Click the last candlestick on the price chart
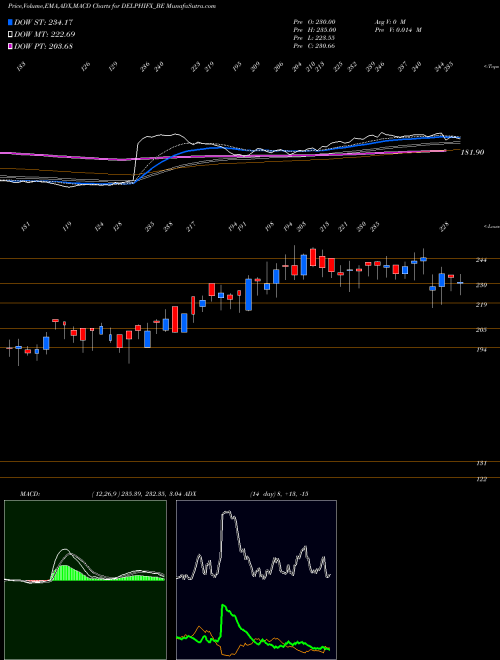 460,284
